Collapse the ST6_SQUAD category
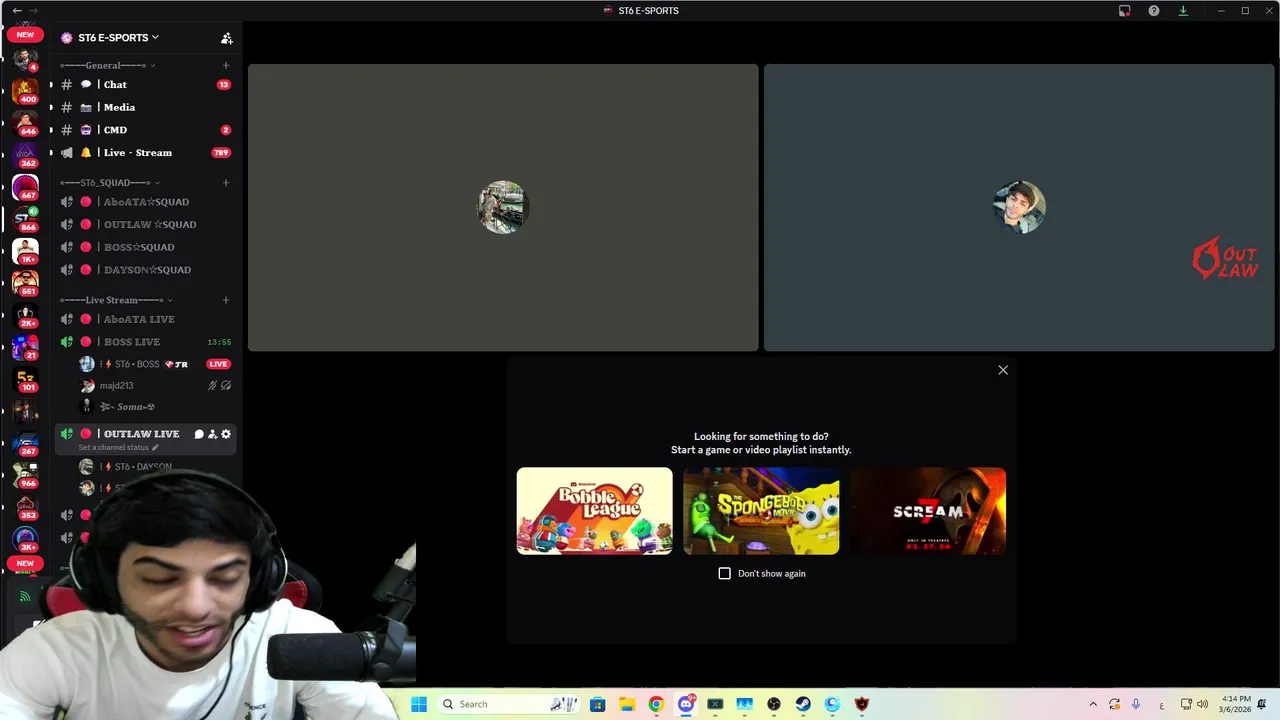Viewport: 1280px width, 720px height. tap(110, 182)
